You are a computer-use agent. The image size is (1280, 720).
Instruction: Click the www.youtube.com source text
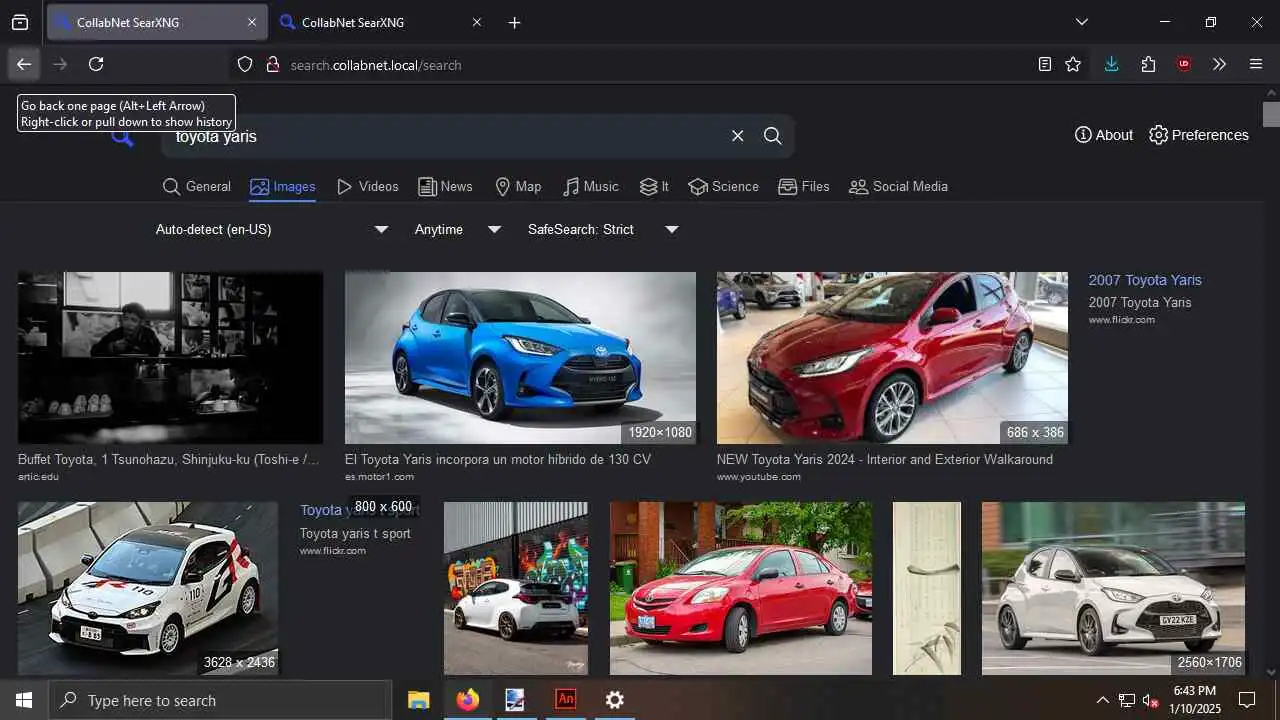759,477
